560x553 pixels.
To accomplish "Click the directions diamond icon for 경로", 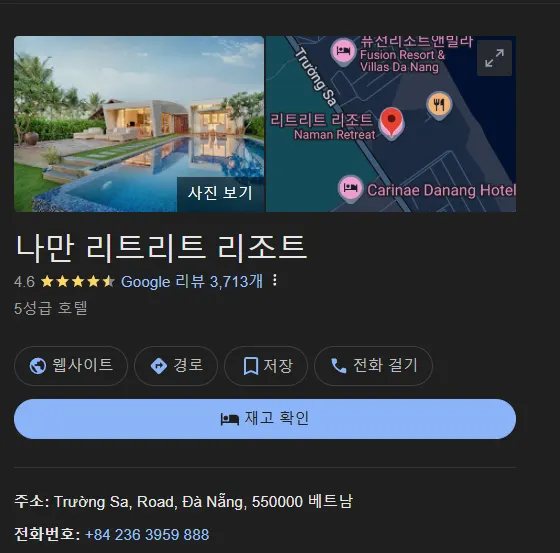I will tap(159, 366).
